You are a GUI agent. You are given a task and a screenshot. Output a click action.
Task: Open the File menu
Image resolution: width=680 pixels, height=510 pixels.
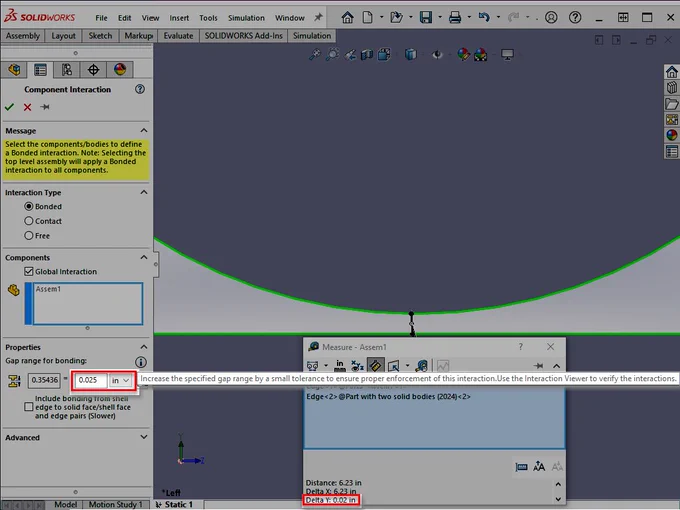click(x=101, y=18)
